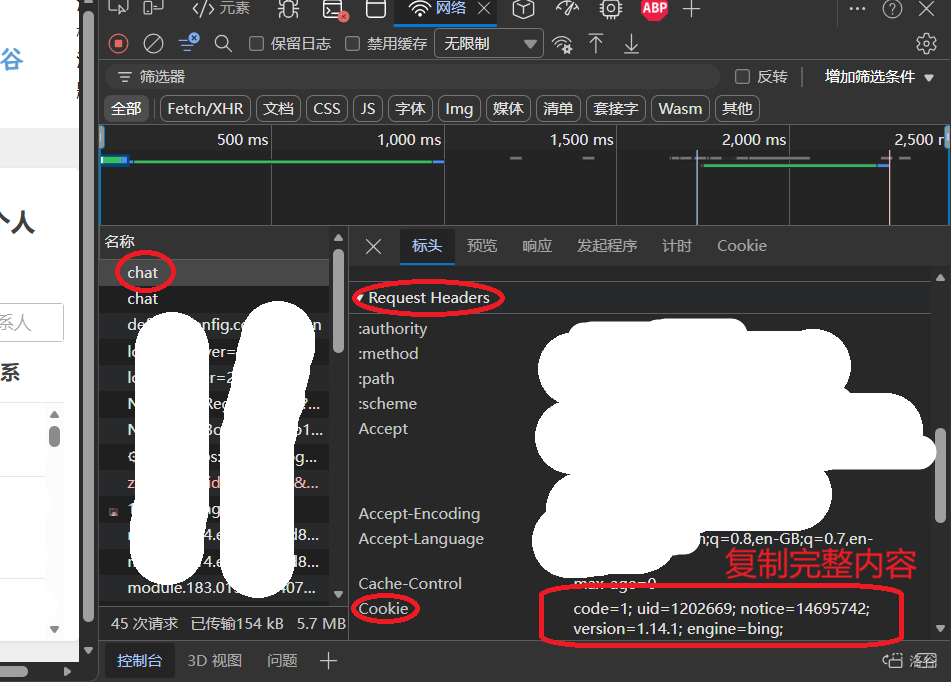The width and height of the screenshot is (951, 682).
Task: Open the Performance gauge icon tab
Action: (x=567, y=8)
